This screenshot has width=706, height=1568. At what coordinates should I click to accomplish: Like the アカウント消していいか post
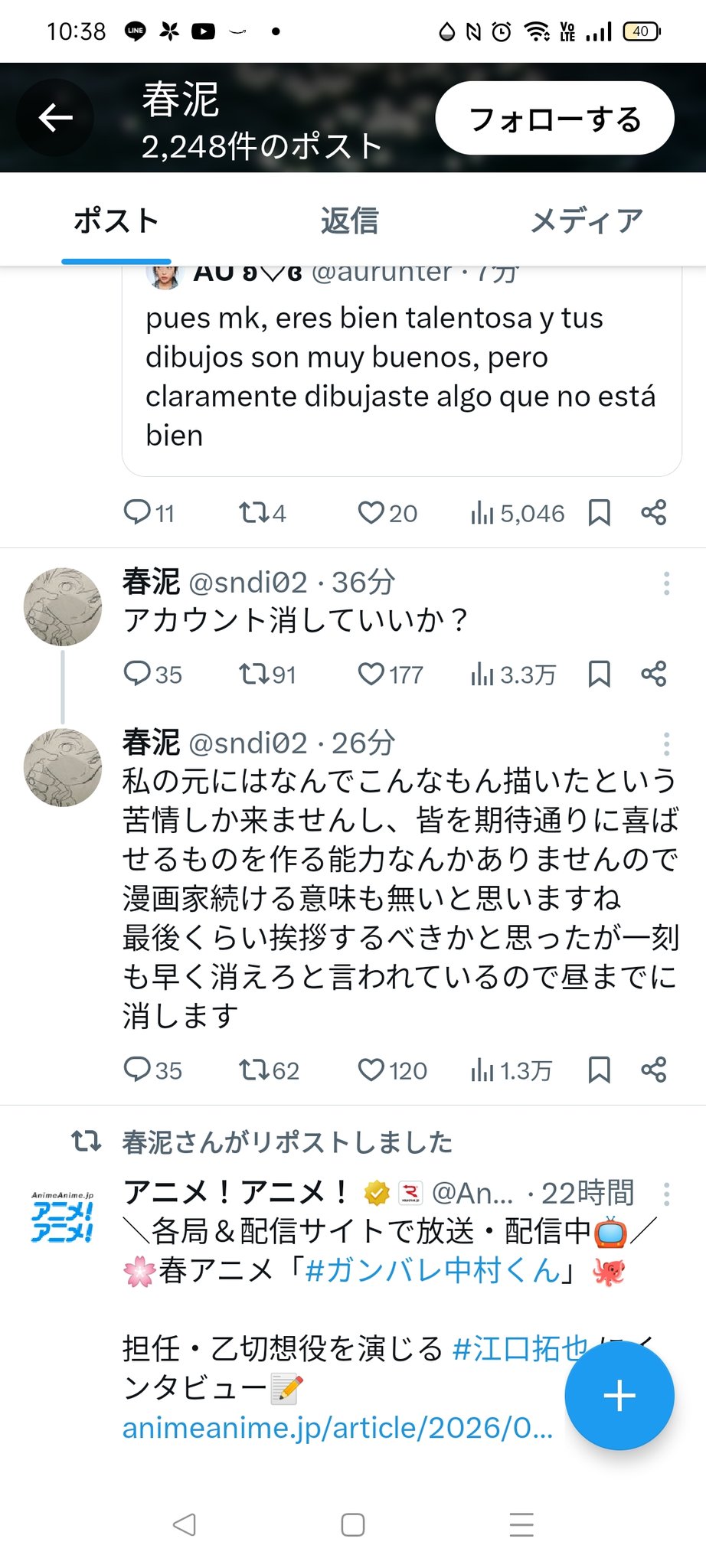click(371, 674)
